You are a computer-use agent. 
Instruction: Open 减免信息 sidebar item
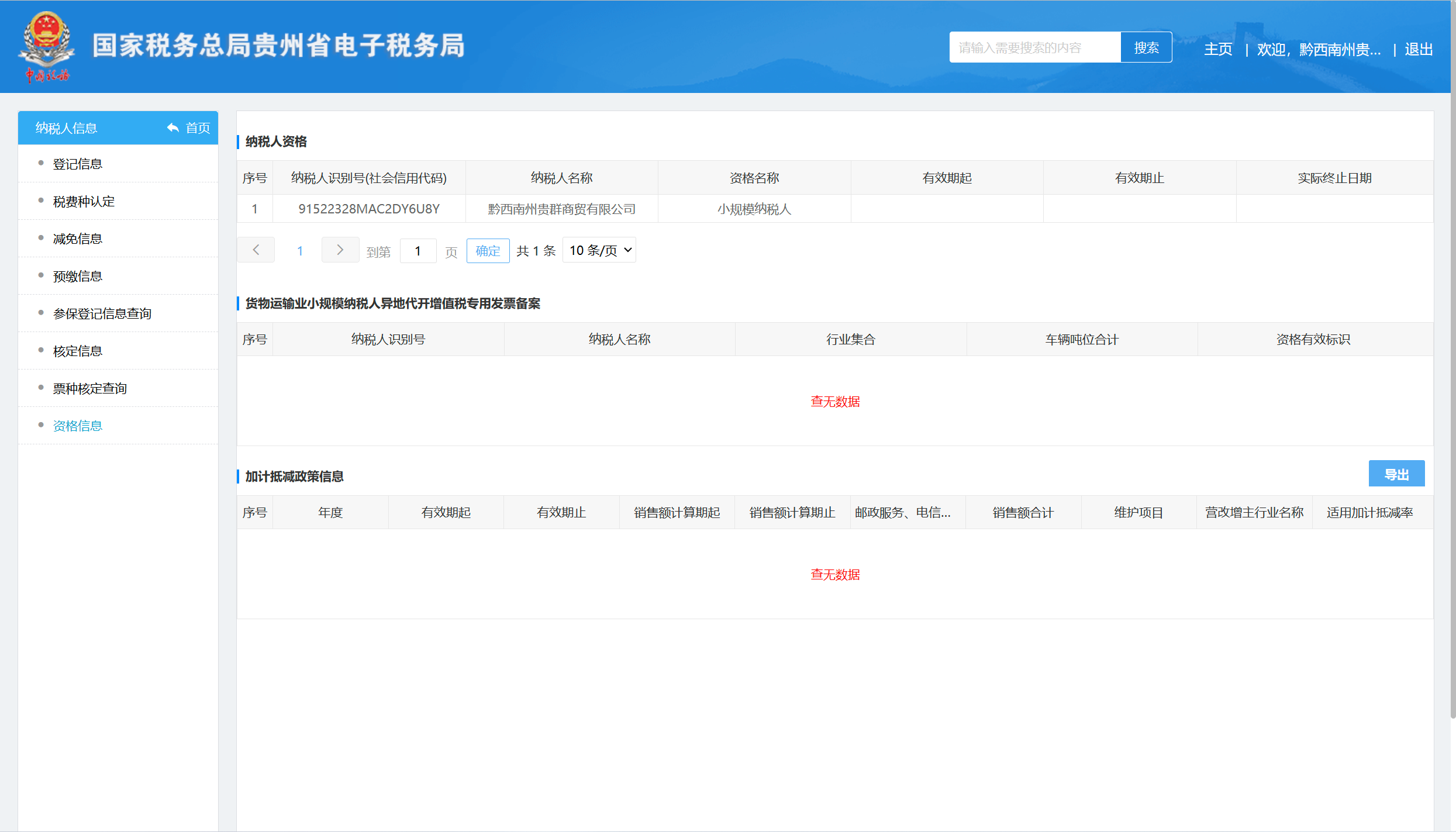[78, 239]
